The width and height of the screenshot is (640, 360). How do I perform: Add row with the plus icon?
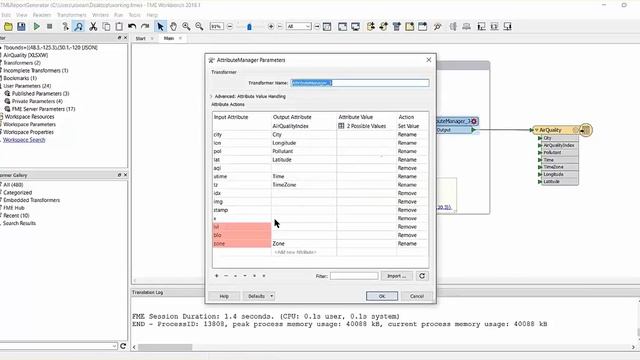click(217, 276)
